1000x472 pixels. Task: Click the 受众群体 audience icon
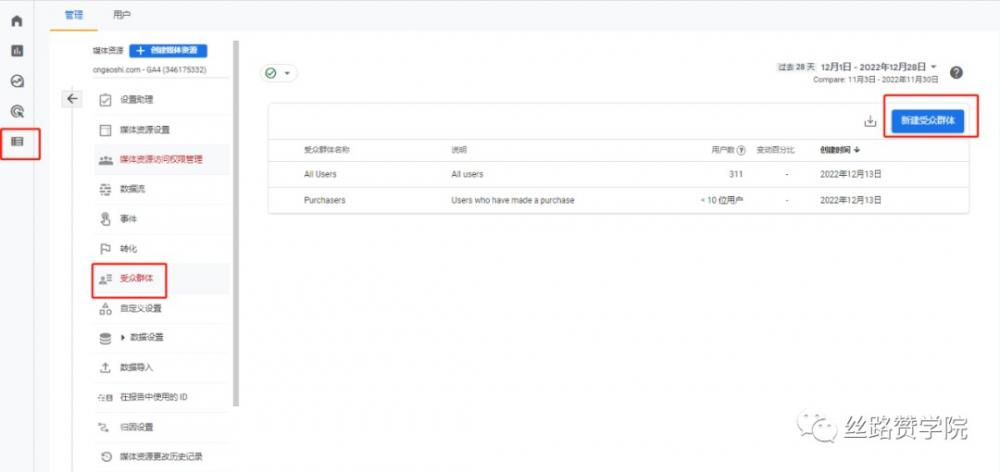click(106, 279)
